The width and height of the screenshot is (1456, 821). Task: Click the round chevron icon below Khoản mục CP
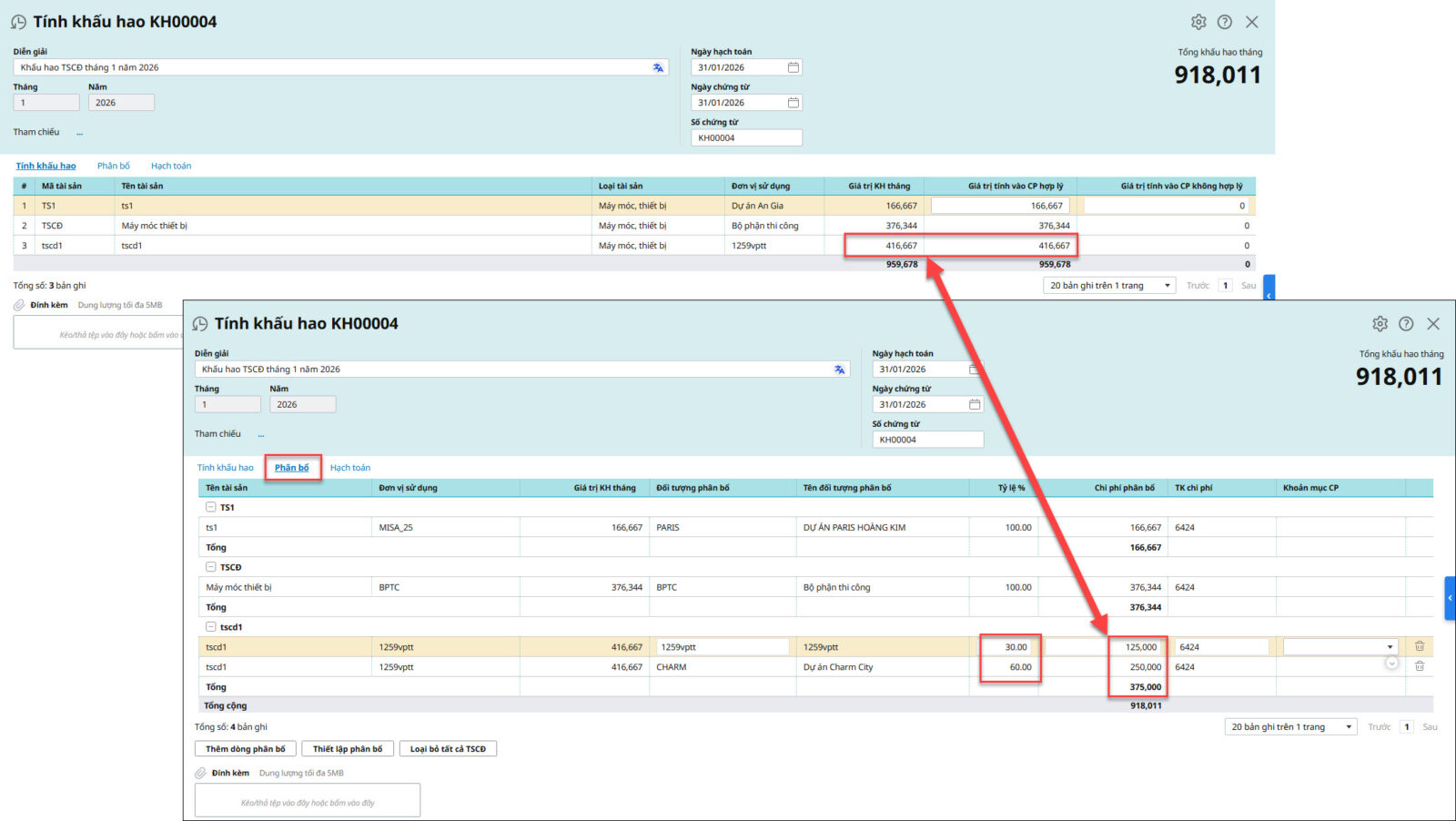[x=1391, y=664]
